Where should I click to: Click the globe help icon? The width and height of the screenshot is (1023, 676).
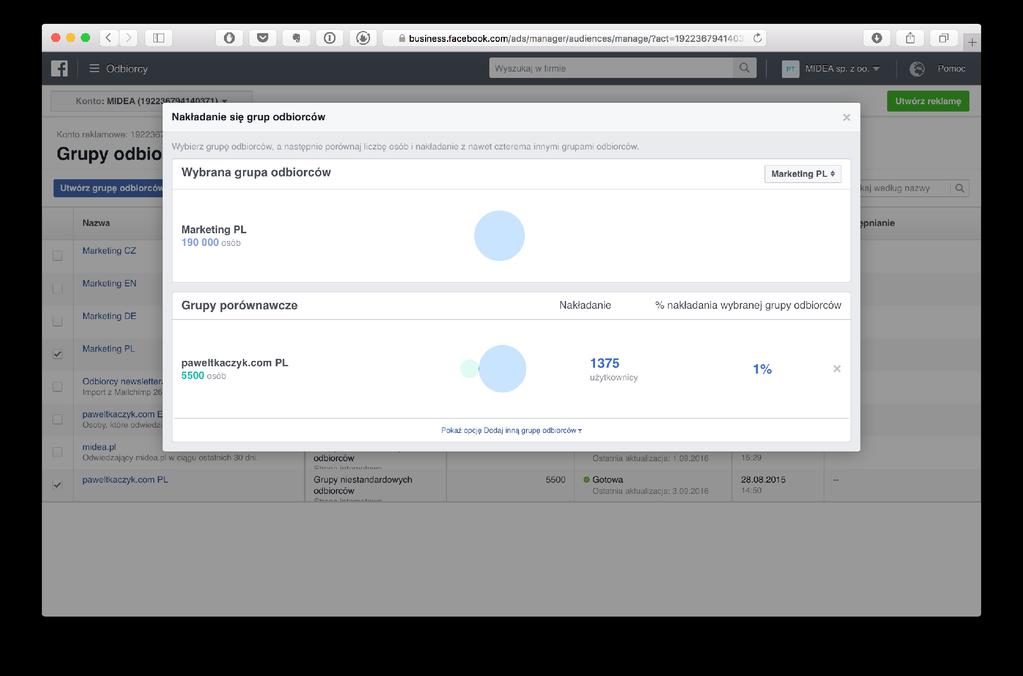tap(917, 69)
